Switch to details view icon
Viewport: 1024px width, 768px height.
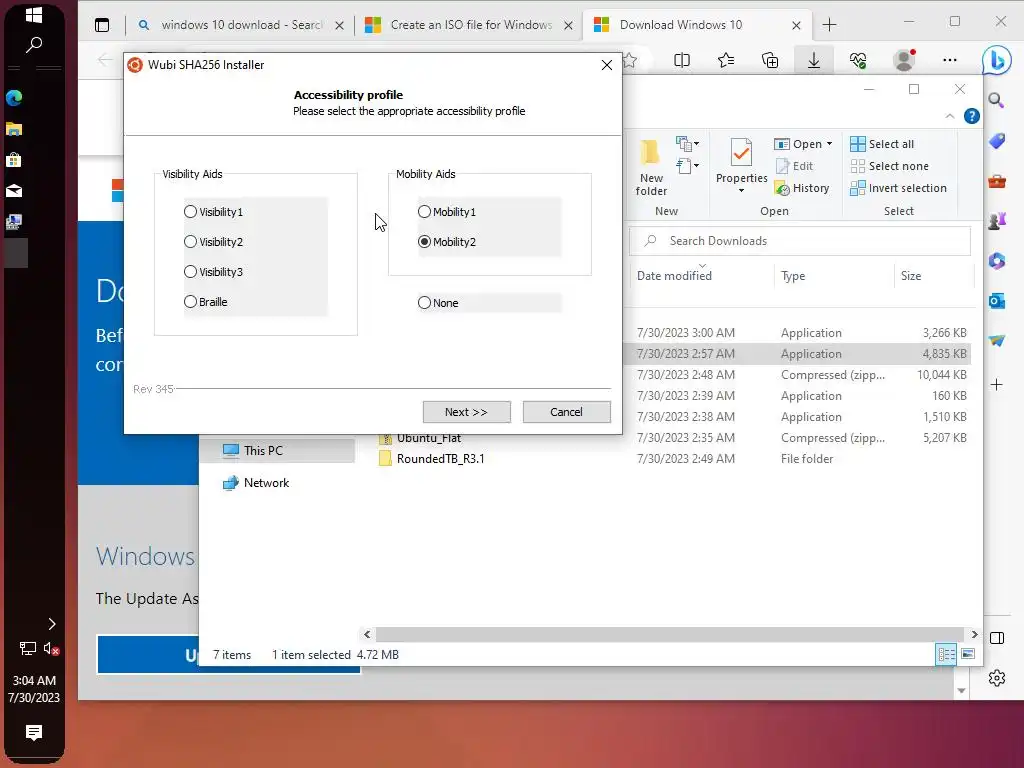[x=946, y=654]
